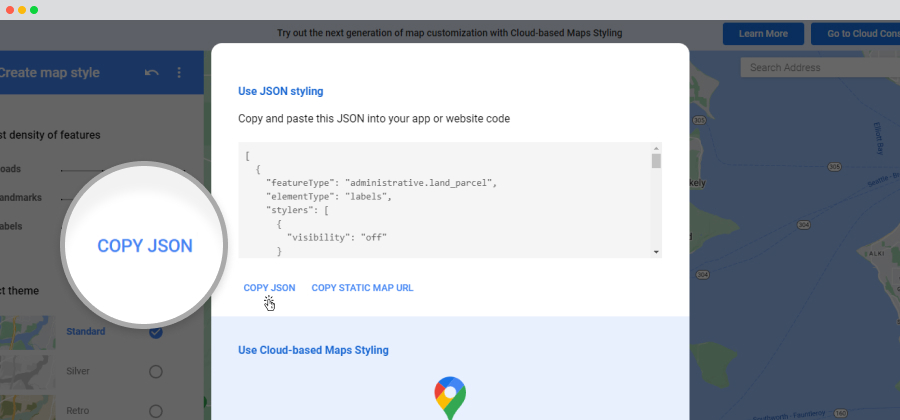Click the Learn More button

coord(763,34)
